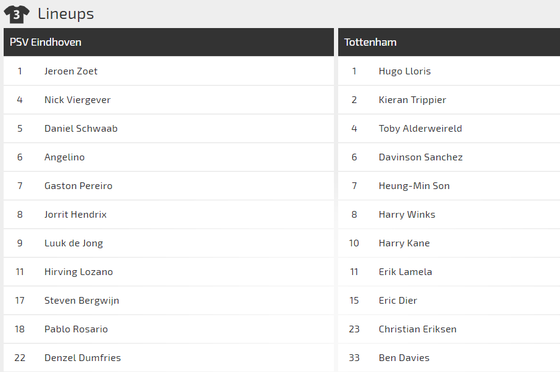Select the PSV Eindhoven team header
This screenshot has width=560, height=372.
click(169, 42)
